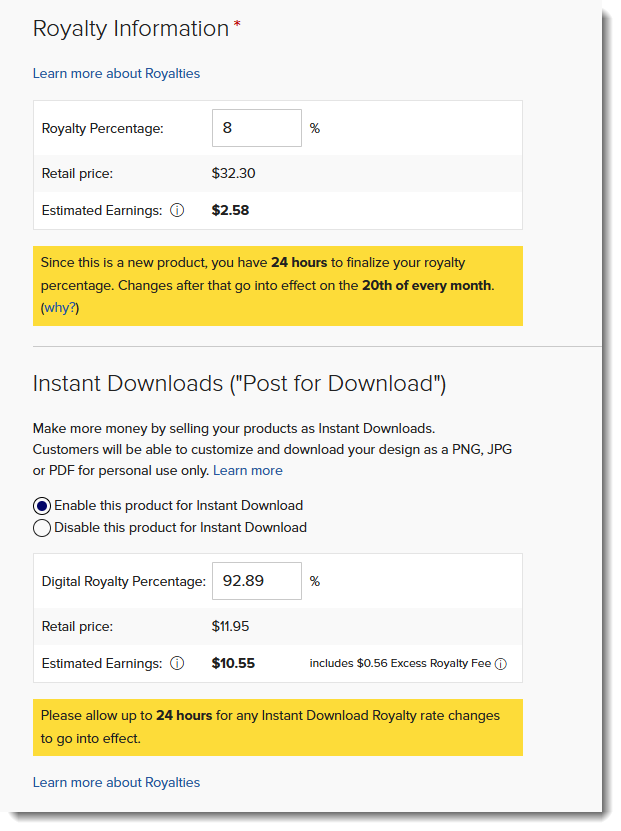Viewport: 621px width, 831px height.
Task: Click the $2.58 estimated earnings amount
Action: tap(230, 211)
